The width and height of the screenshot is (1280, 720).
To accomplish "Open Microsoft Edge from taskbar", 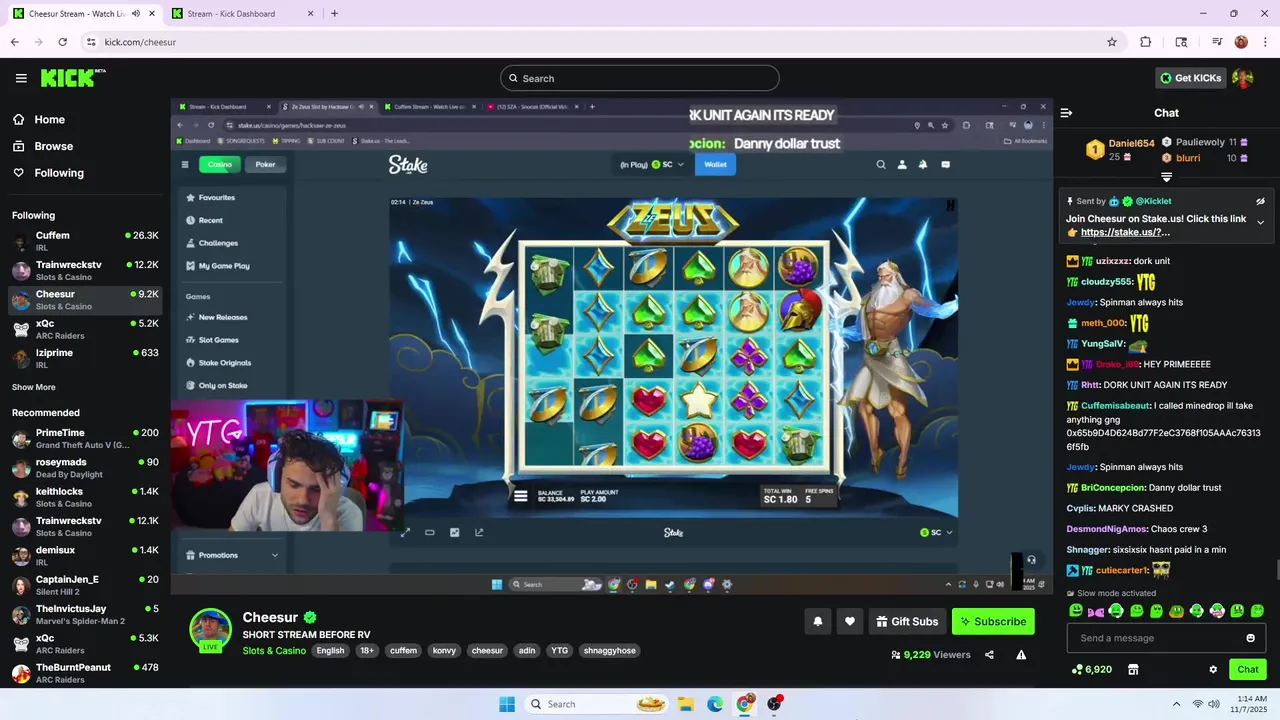I will point(715,704).
